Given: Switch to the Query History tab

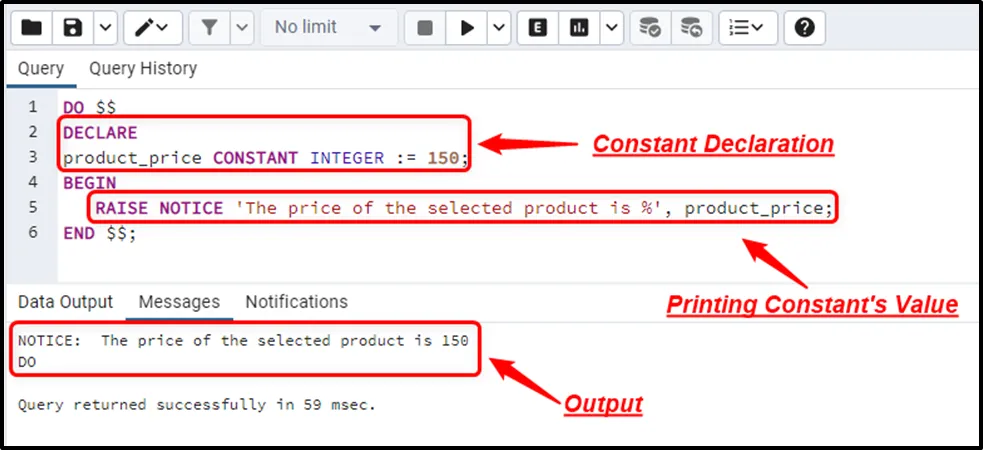Looking at the screenshot, I should (143, 69).
